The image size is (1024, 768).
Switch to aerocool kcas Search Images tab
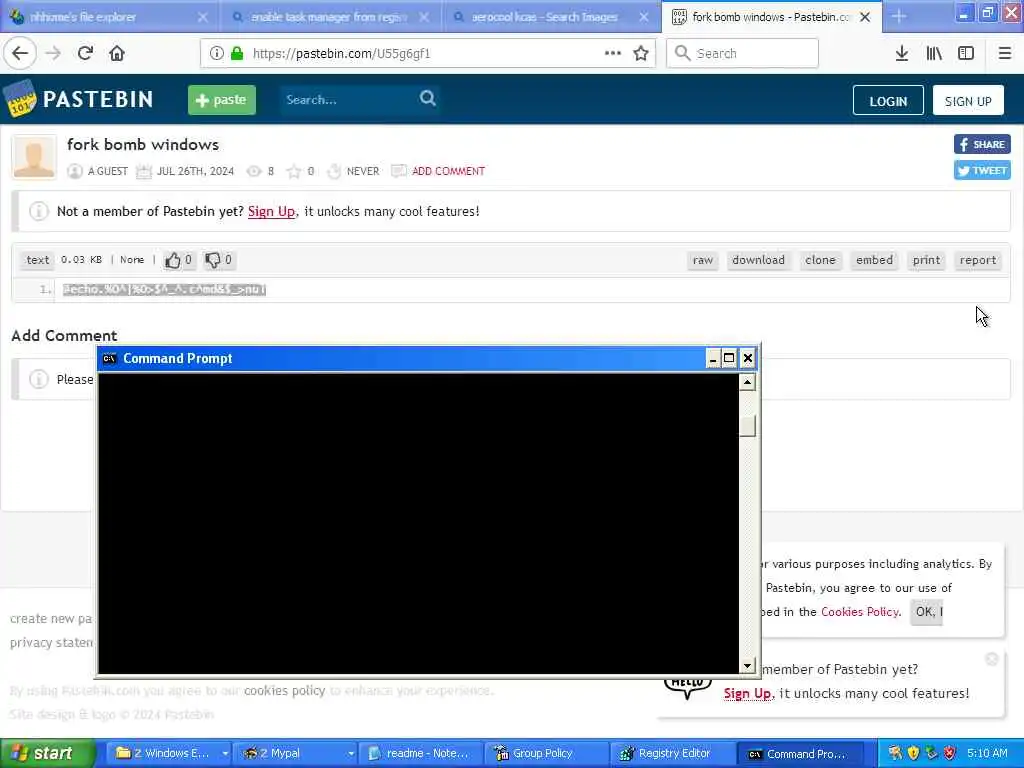[x=551, y=17]
